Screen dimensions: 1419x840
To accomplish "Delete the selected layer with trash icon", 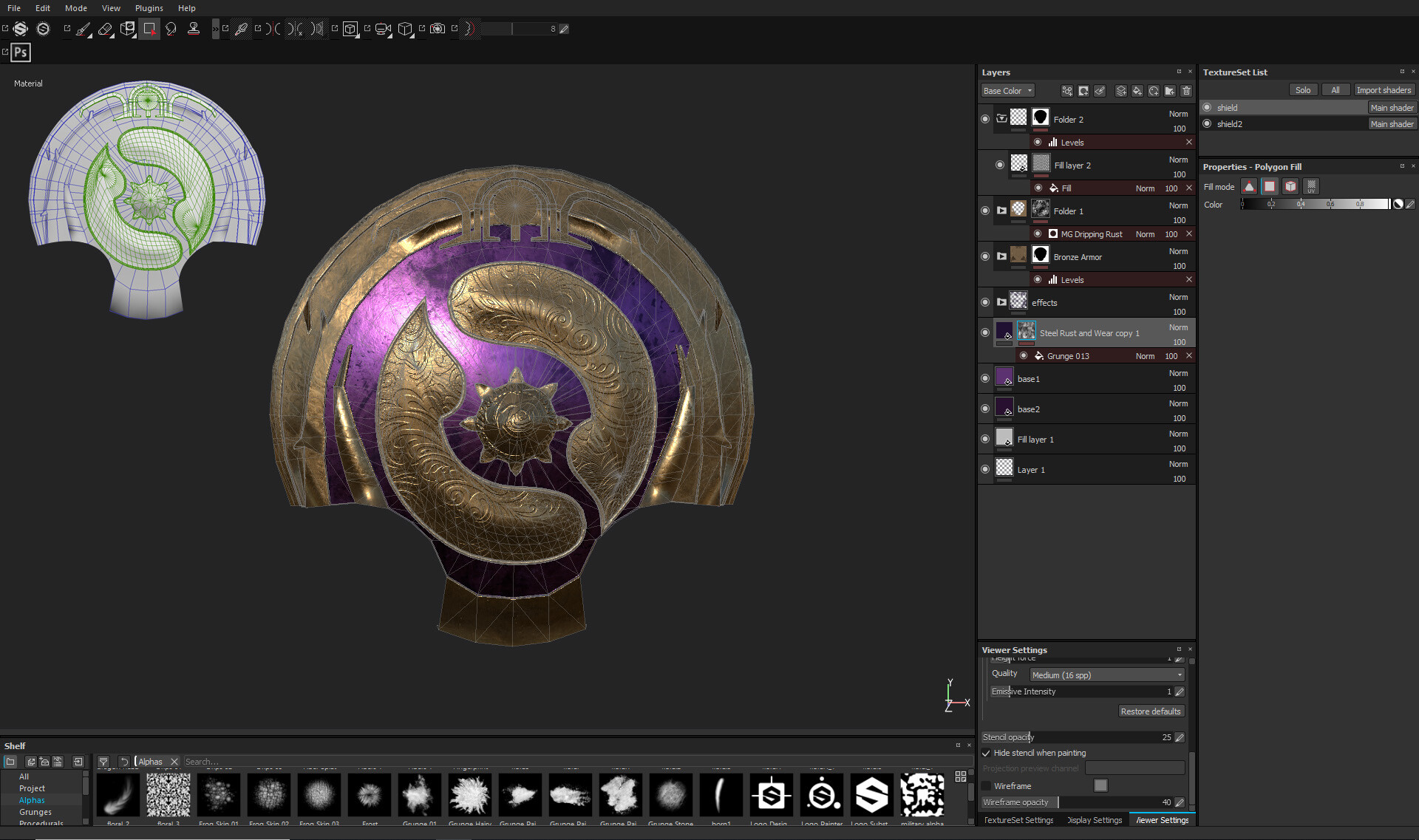I will (x=1186, y=91).
